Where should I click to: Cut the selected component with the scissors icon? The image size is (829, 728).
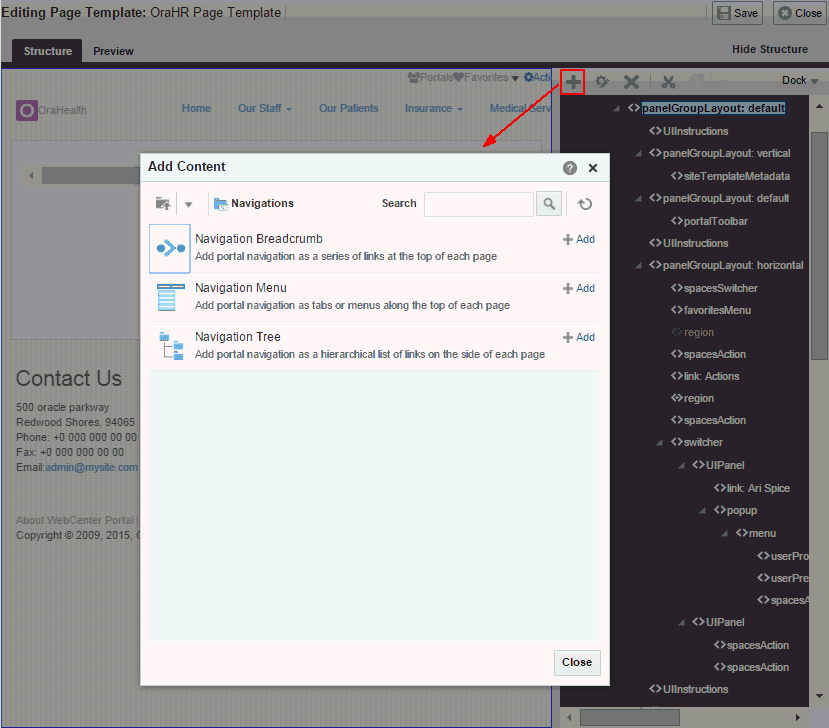(x=668, y=81)
